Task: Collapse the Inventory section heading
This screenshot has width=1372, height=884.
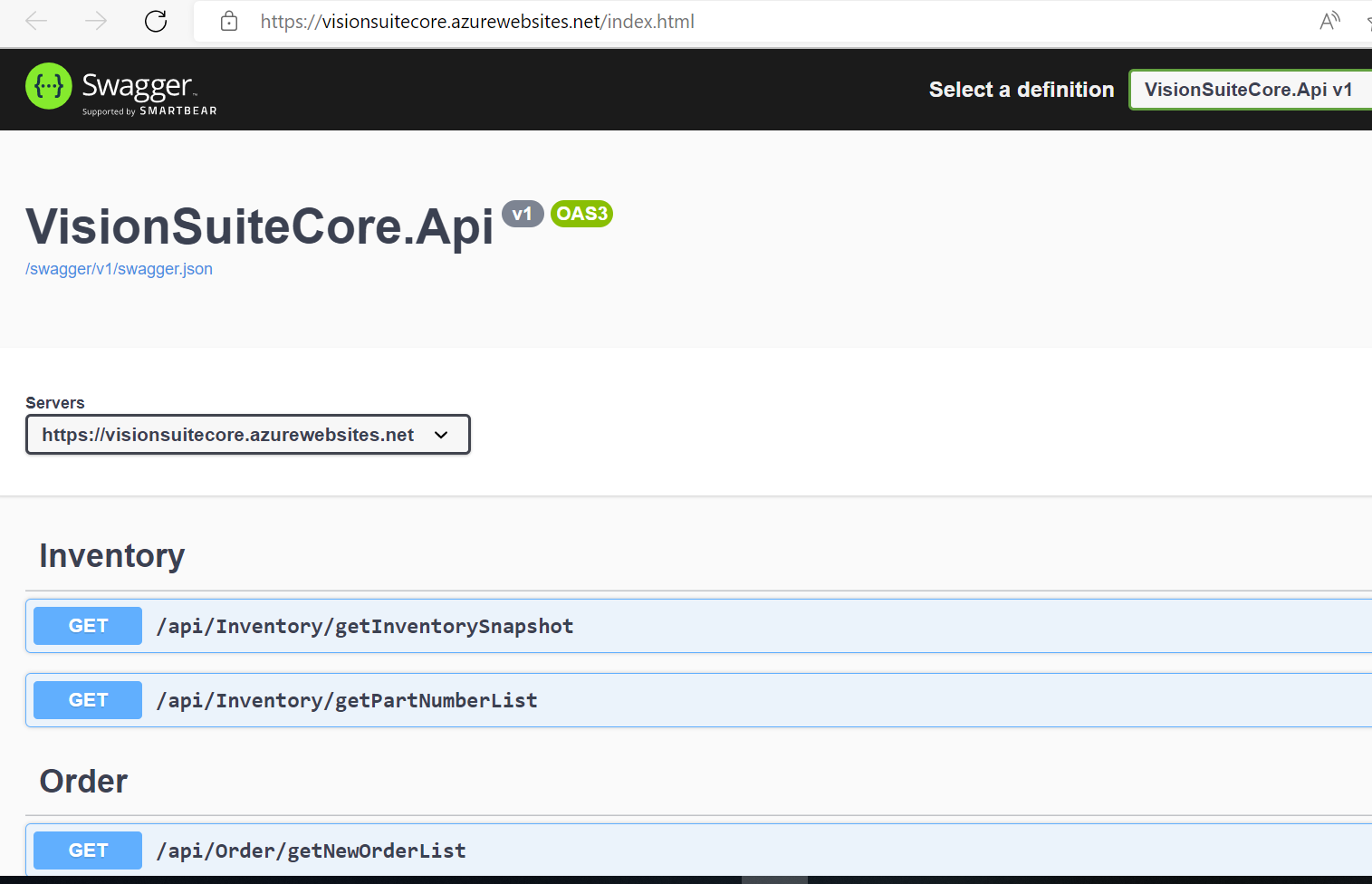Action: (x=112, y=555)
